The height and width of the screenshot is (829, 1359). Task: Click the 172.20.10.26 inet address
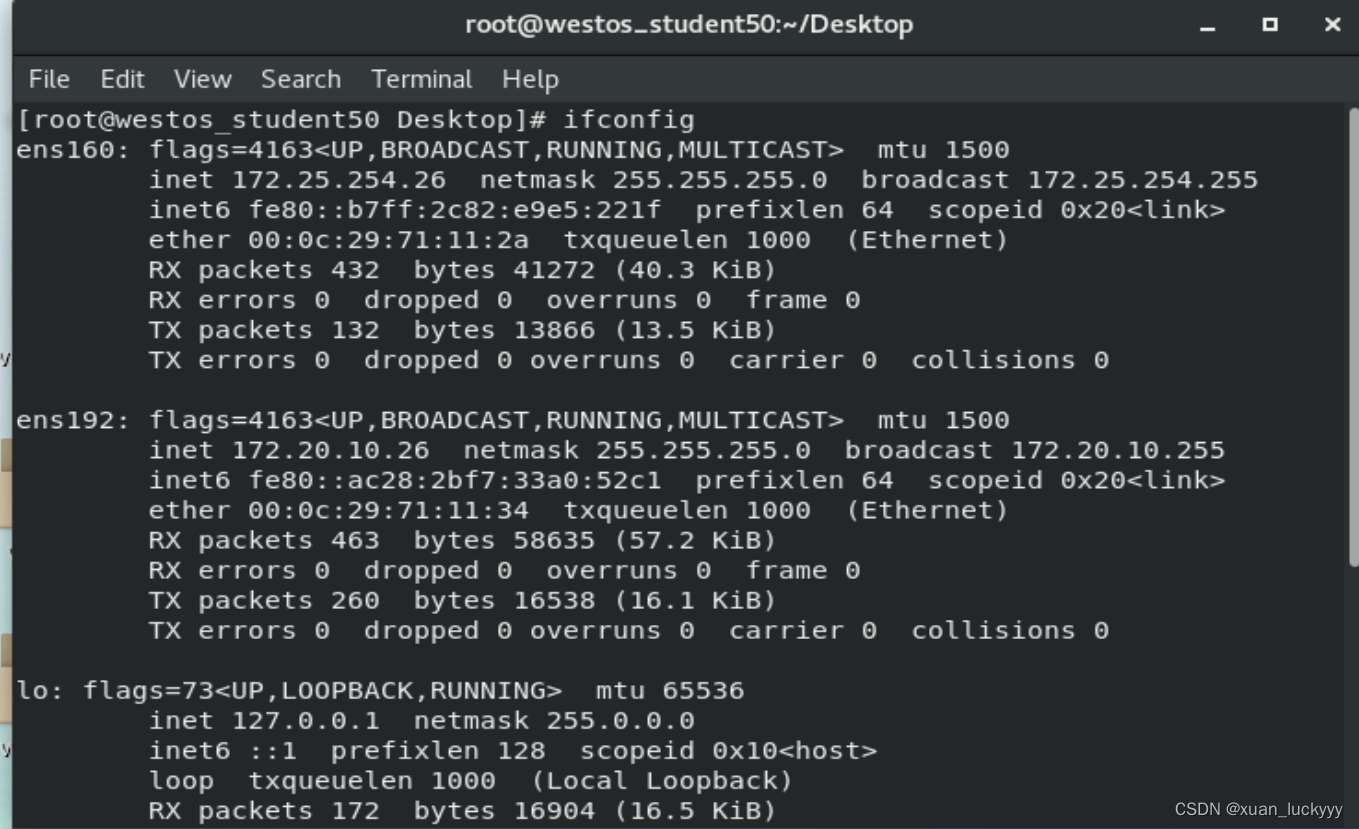click(x=330, y=450)
